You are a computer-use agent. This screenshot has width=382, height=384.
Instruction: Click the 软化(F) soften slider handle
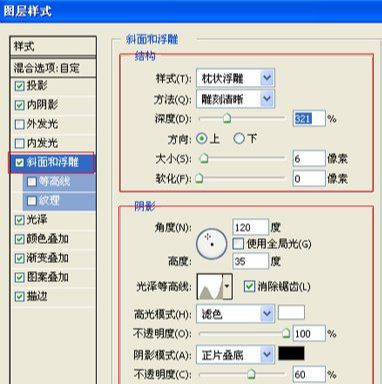pyautogui.click(x=199, y=178)
